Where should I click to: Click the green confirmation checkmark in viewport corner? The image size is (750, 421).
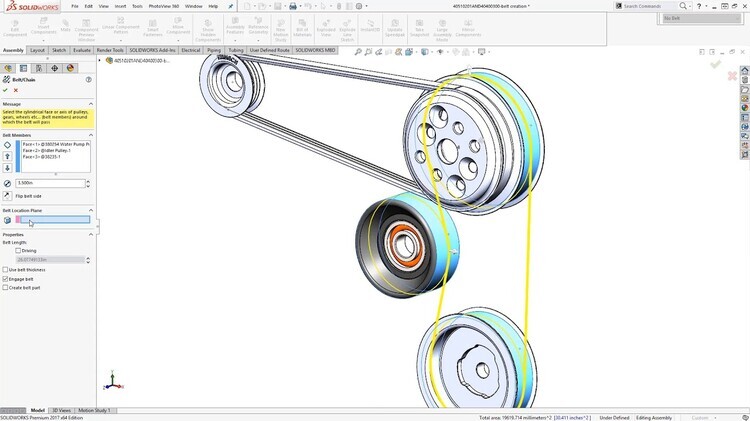tap(715, 65)
